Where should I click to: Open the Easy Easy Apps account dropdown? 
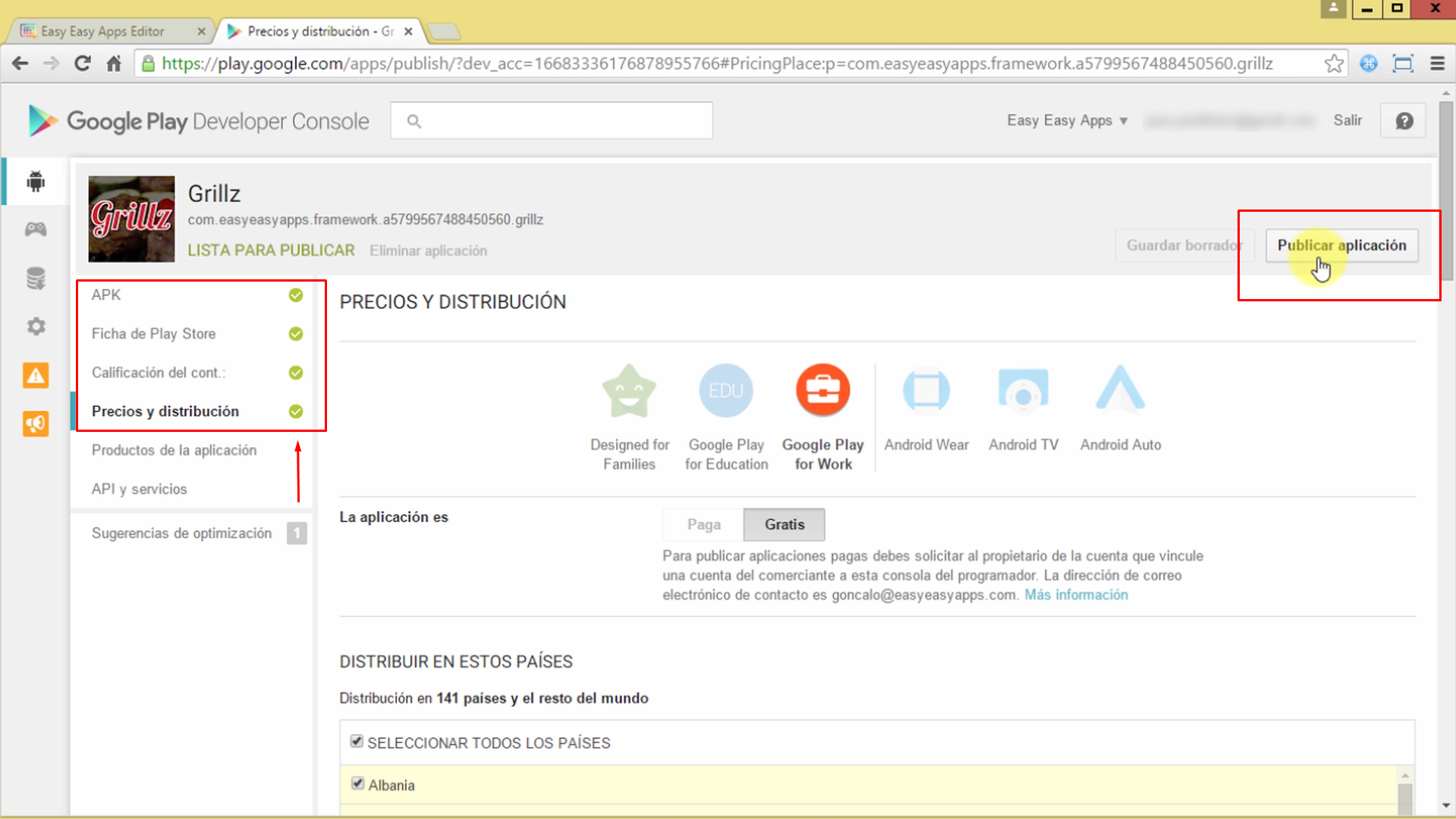point(1066,120)
